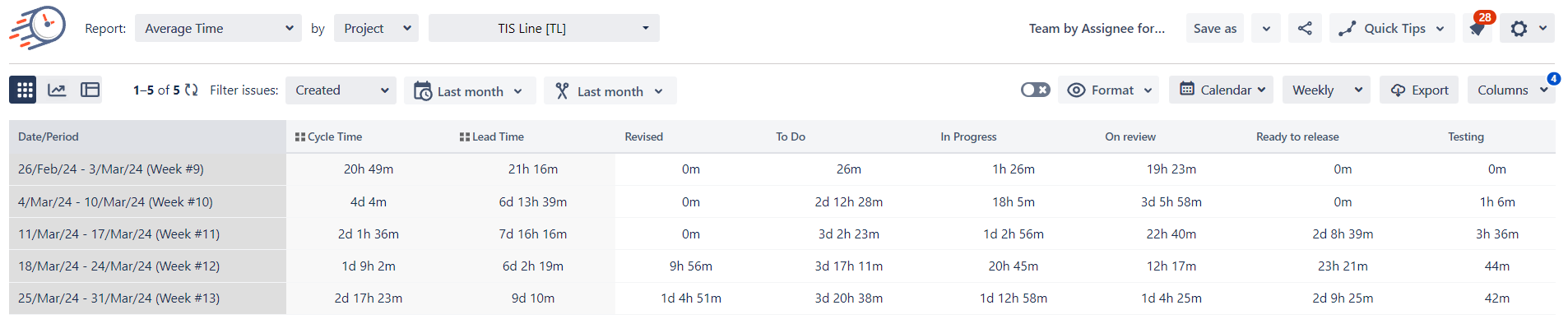Open the Created filter dropdown

pyautogui.click(x=341, y=90)
